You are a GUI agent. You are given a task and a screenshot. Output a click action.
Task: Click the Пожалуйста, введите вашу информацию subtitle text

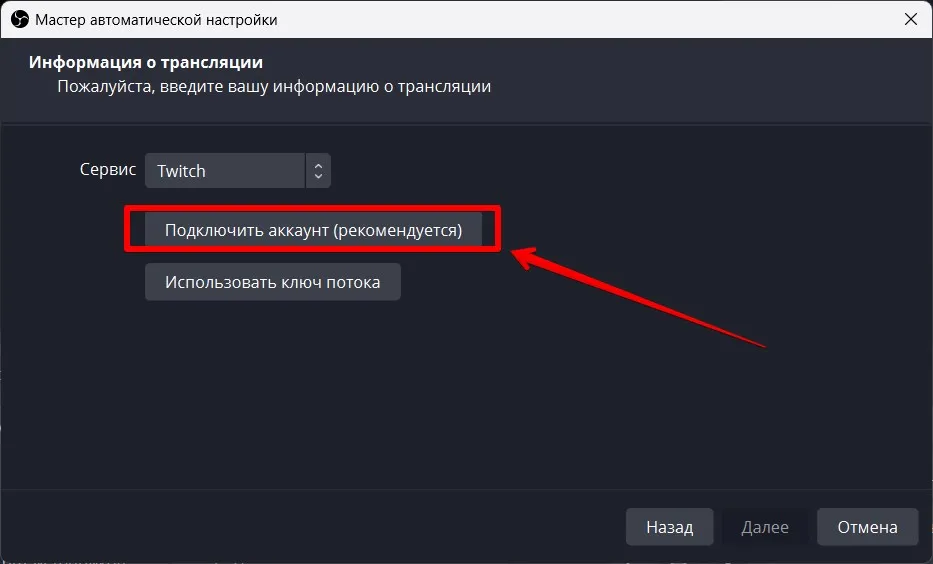274,86
